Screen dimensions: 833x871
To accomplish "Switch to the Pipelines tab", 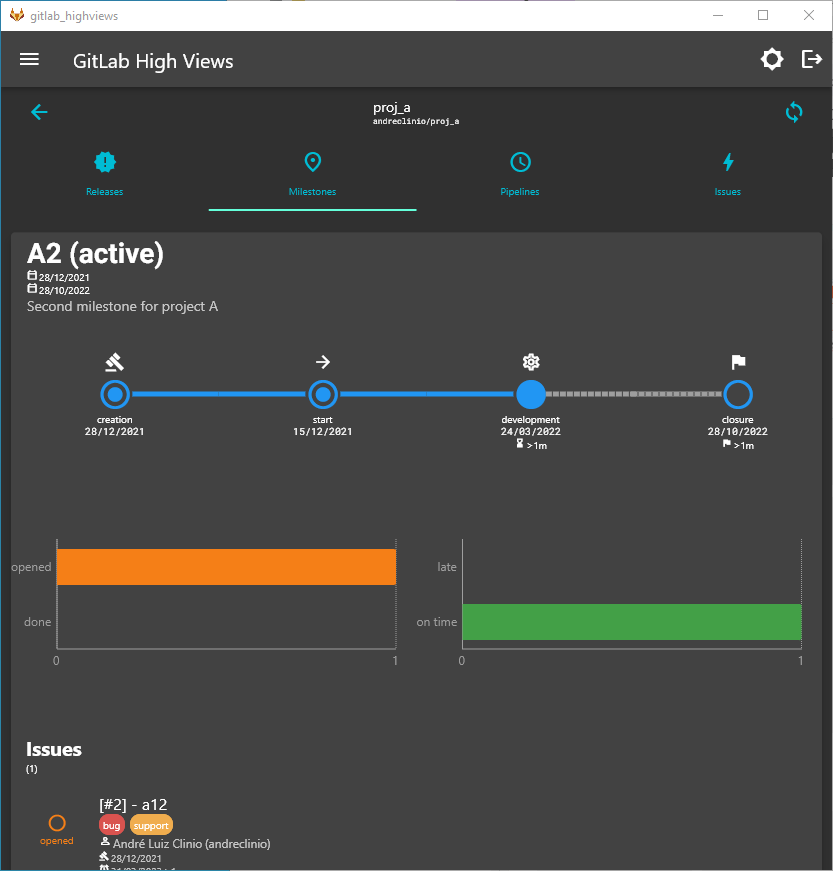I will point(520,175).
